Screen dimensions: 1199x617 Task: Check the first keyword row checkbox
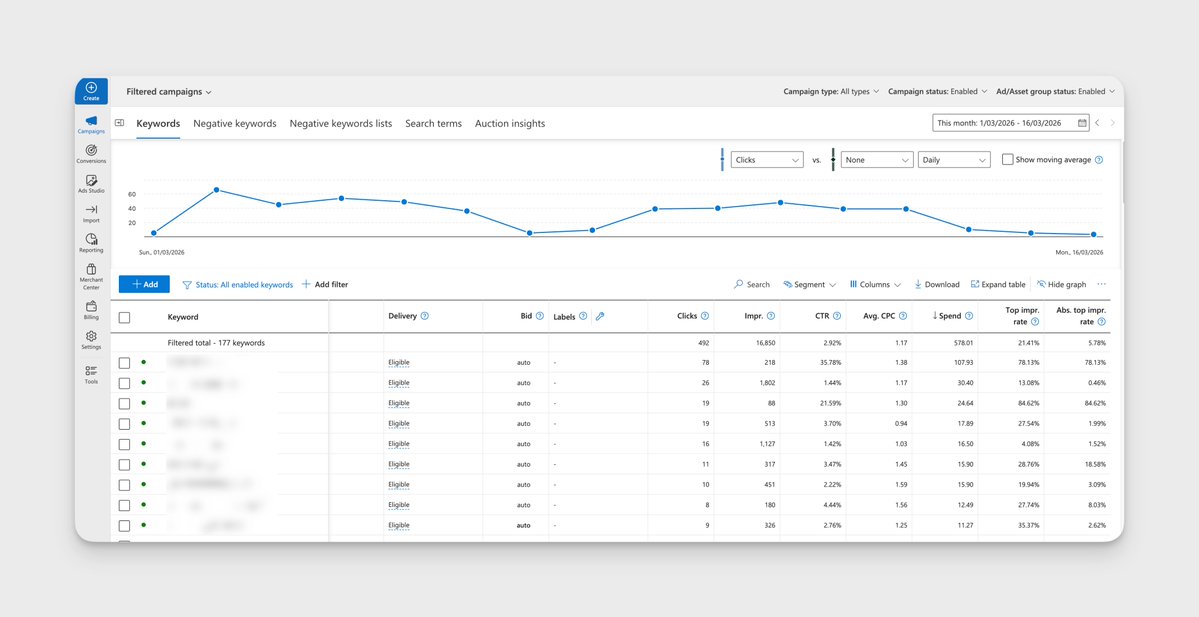(x=125, y=362)
